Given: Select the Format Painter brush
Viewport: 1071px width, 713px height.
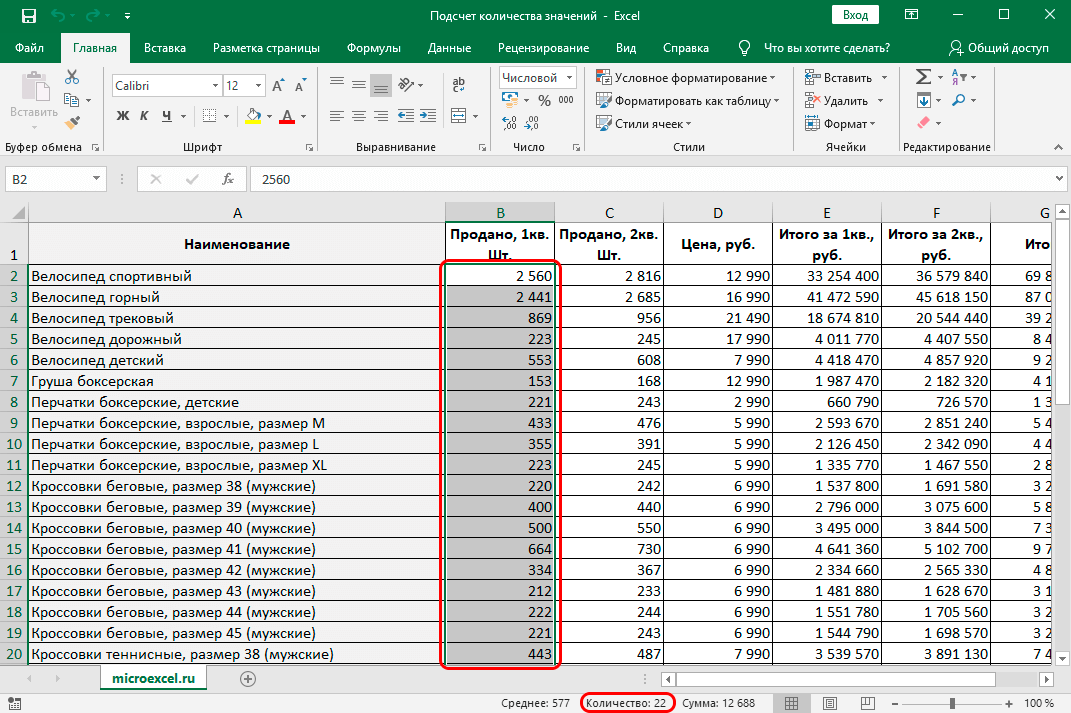Looking at the screenshot, I should click(72, 122).
